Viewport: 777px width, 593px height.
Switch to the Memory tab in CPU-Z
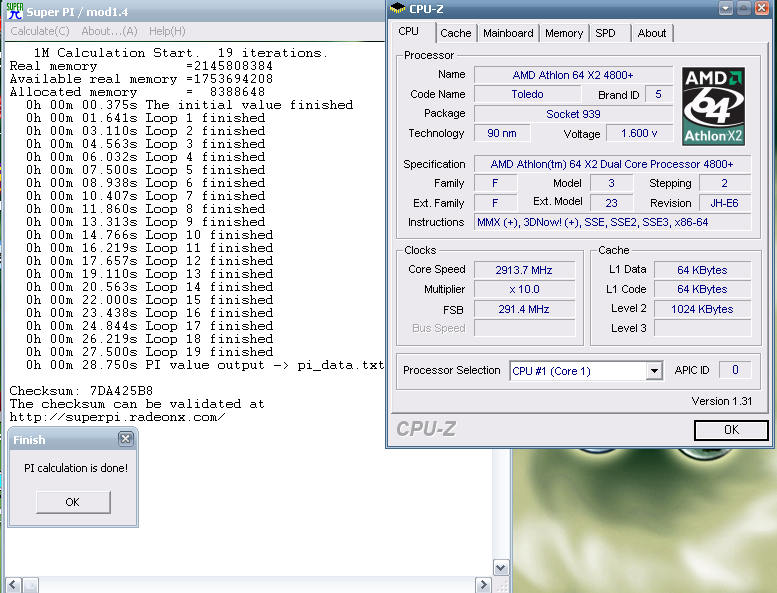pos(564,33)
